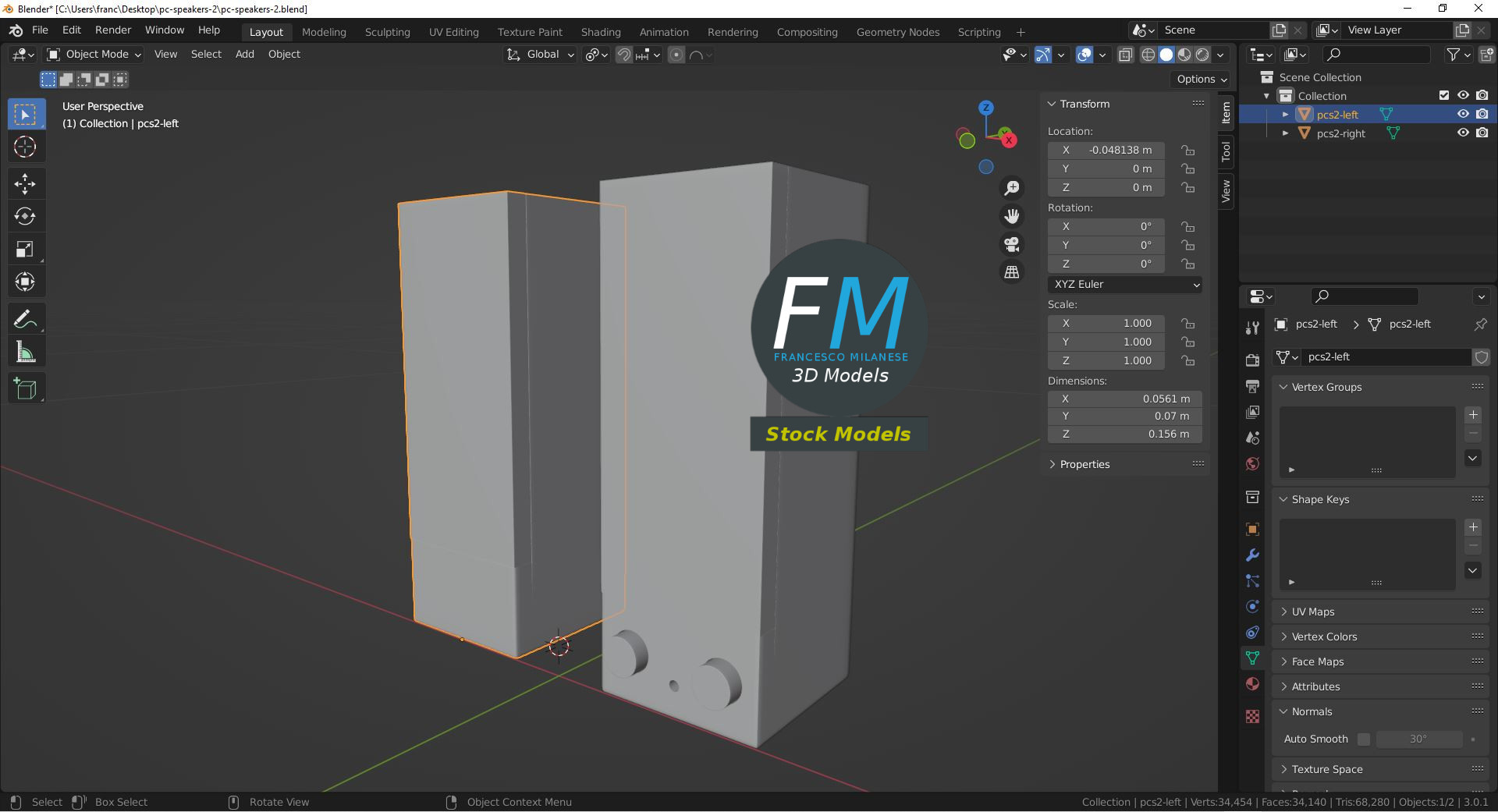Open the Physics properties tab

(x=1252, y=607)
